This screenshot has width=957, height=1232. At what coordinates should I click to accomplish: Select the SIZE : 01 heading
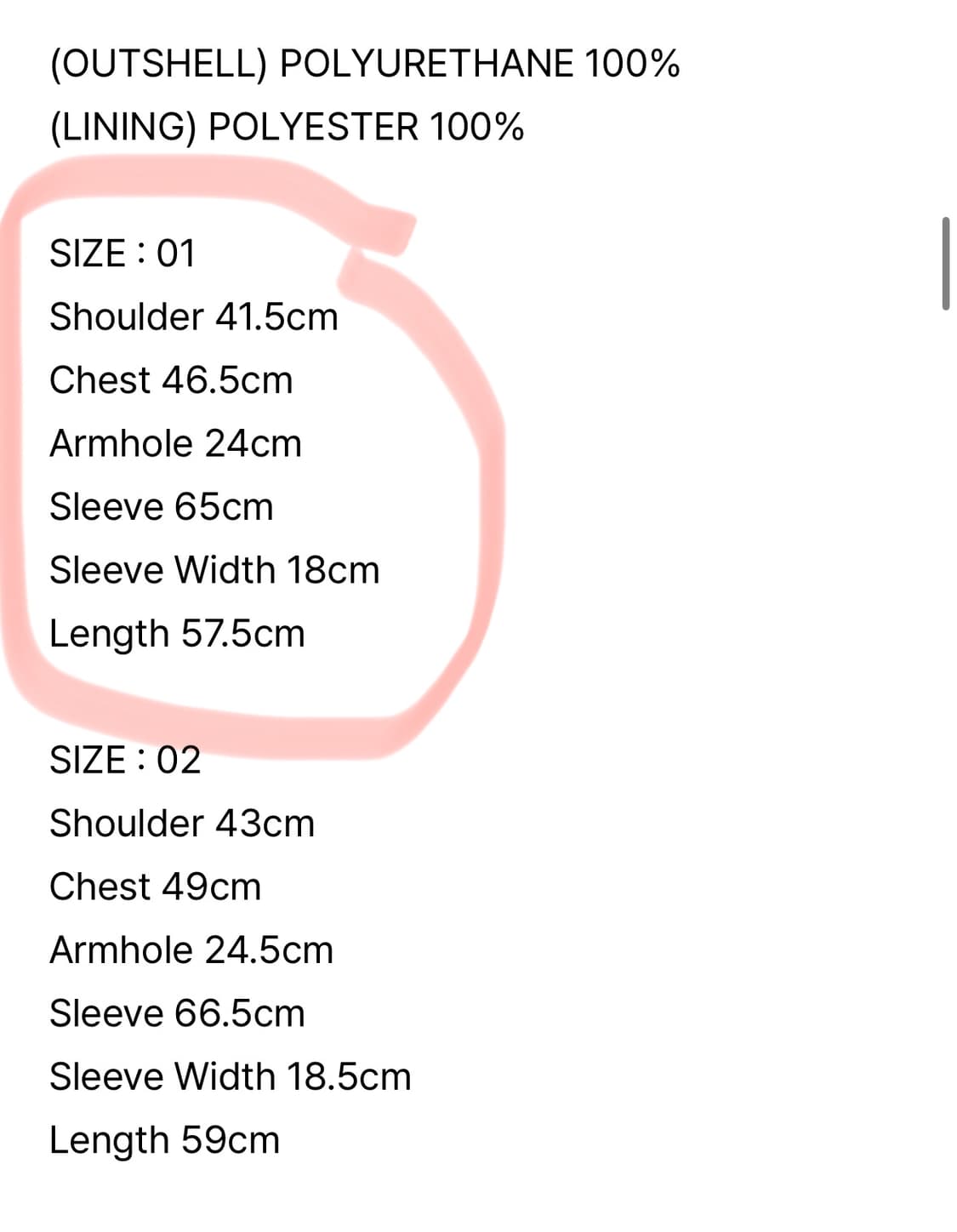point(122,254)
